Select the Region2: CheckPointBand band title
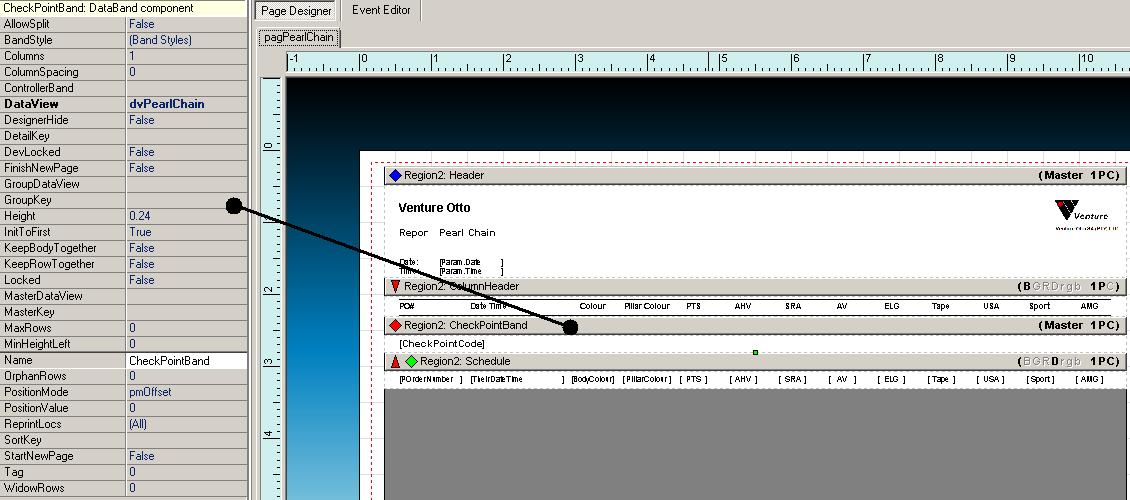 pyautogui.click(x=466, y=325)
